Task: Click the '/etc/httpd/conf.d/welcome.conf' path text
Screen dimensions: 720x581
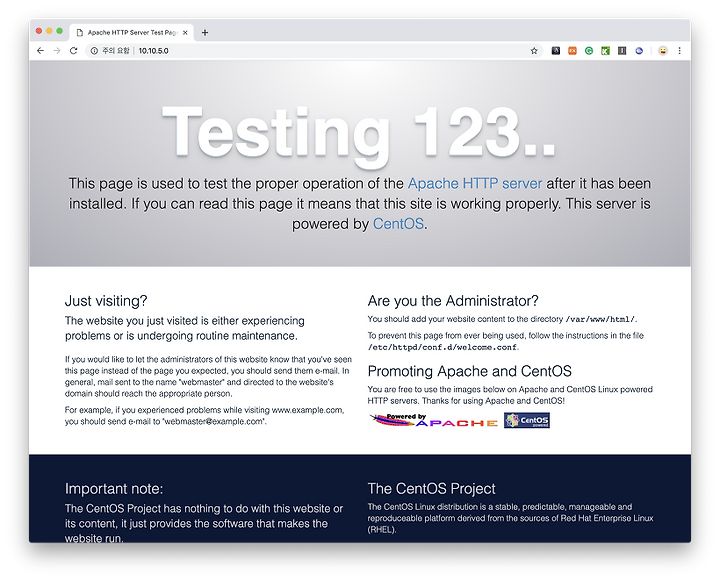Action: pyautogui.click(x=442, y=347)
